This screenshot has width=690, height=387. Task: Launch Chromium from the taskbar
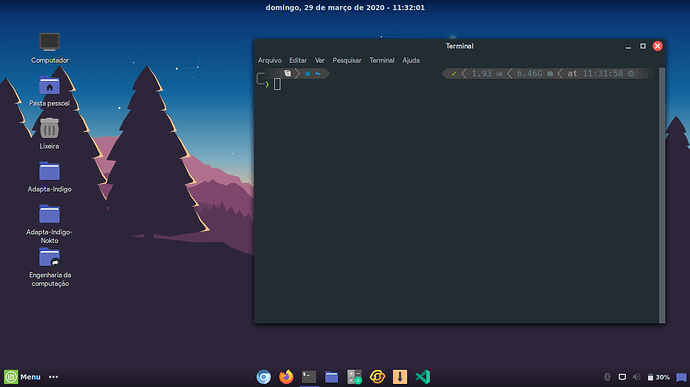264,377
